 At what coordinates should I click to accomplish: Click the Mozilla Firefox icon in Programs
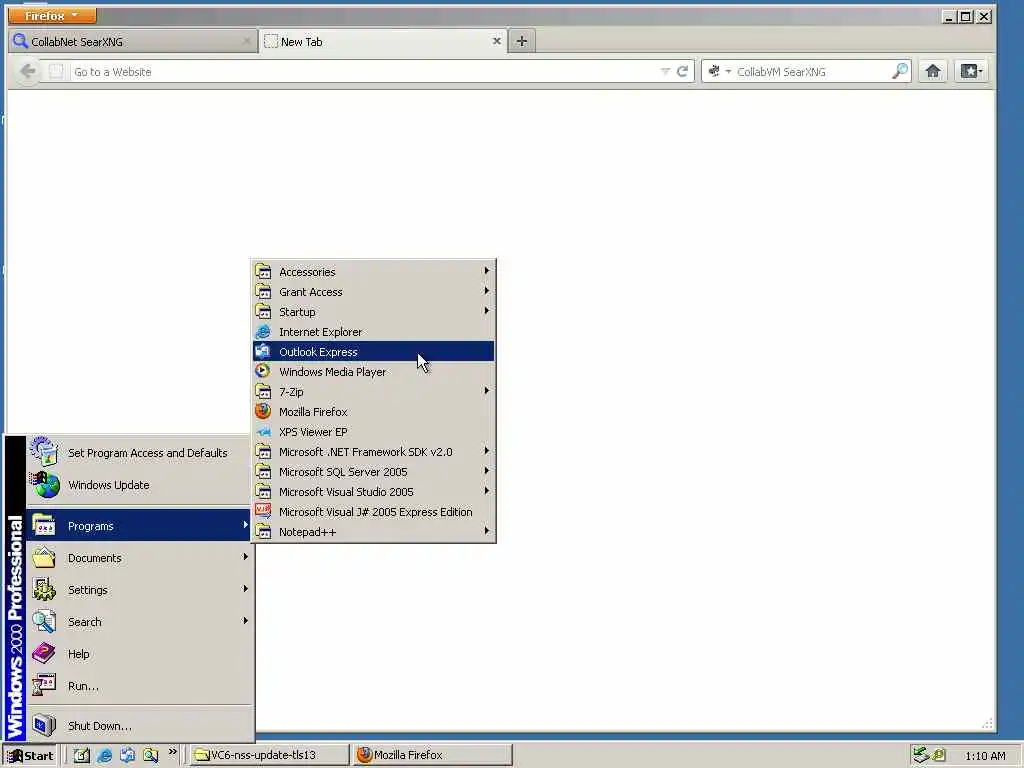[263, 411]
